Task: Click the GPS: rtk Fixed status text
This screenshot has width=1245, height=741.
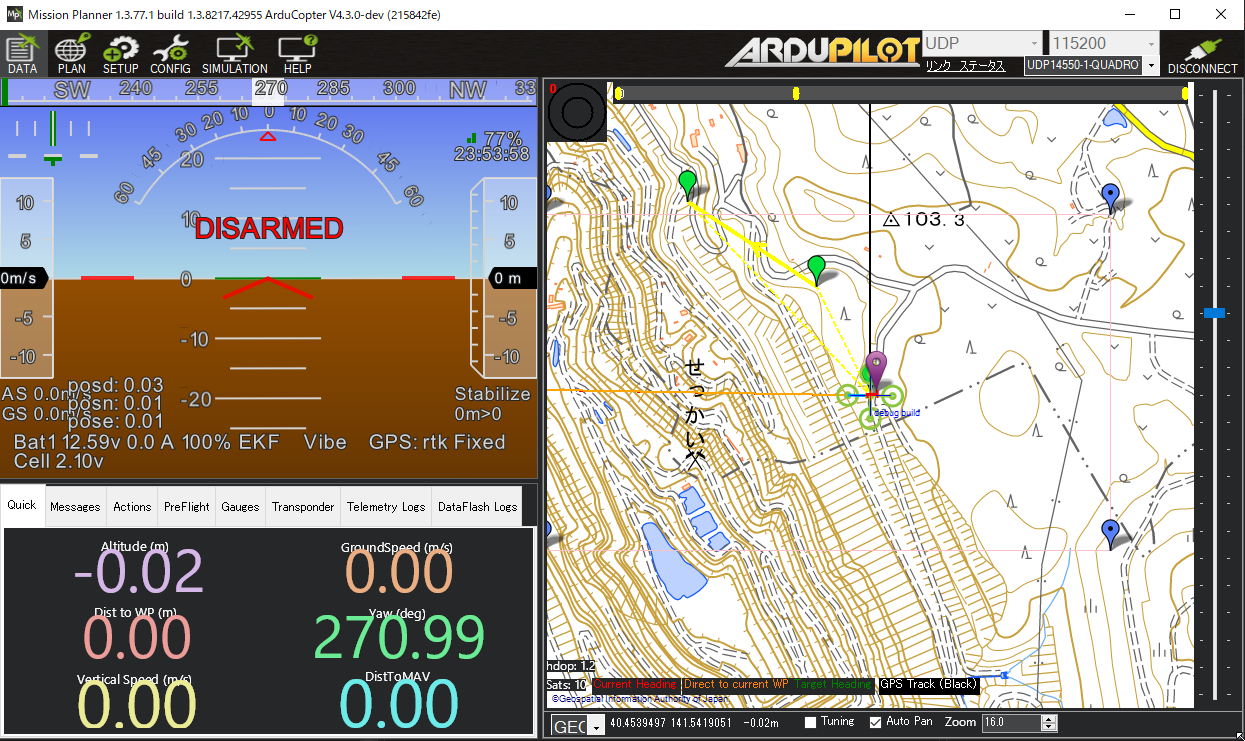Action: pyautogui.click(x=437, y=442)
